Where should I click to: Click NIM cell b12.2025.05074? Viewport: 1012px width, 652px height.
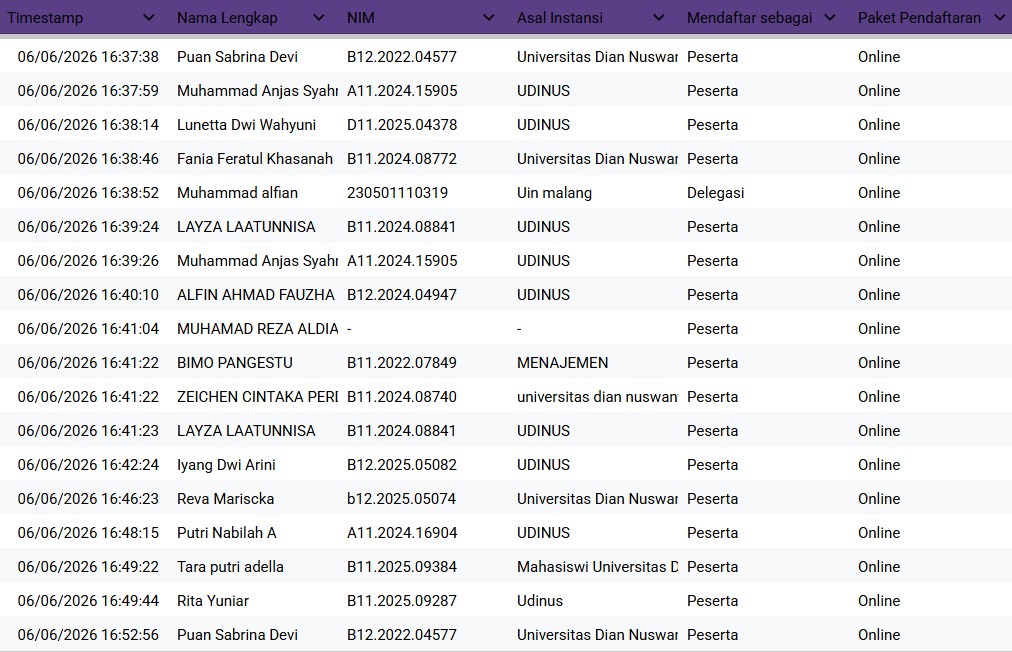pyautogui.click(x=425, y=498)
